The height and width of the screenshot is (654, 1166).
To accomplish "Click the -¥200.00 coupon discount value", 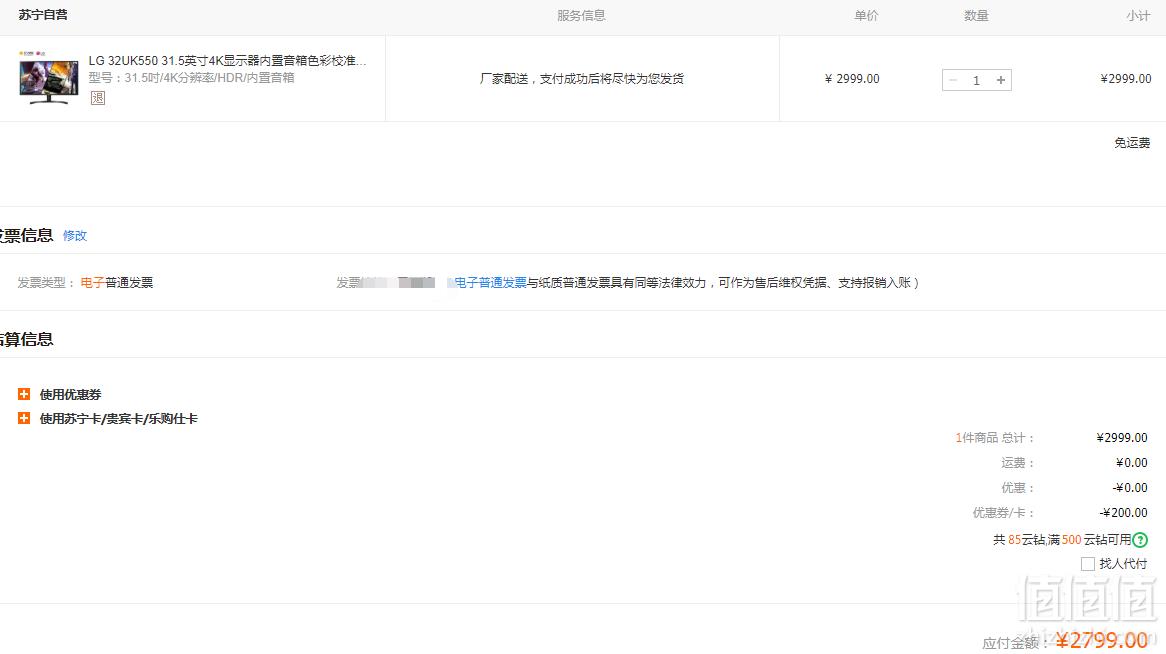I will [x=1124, y=513].
